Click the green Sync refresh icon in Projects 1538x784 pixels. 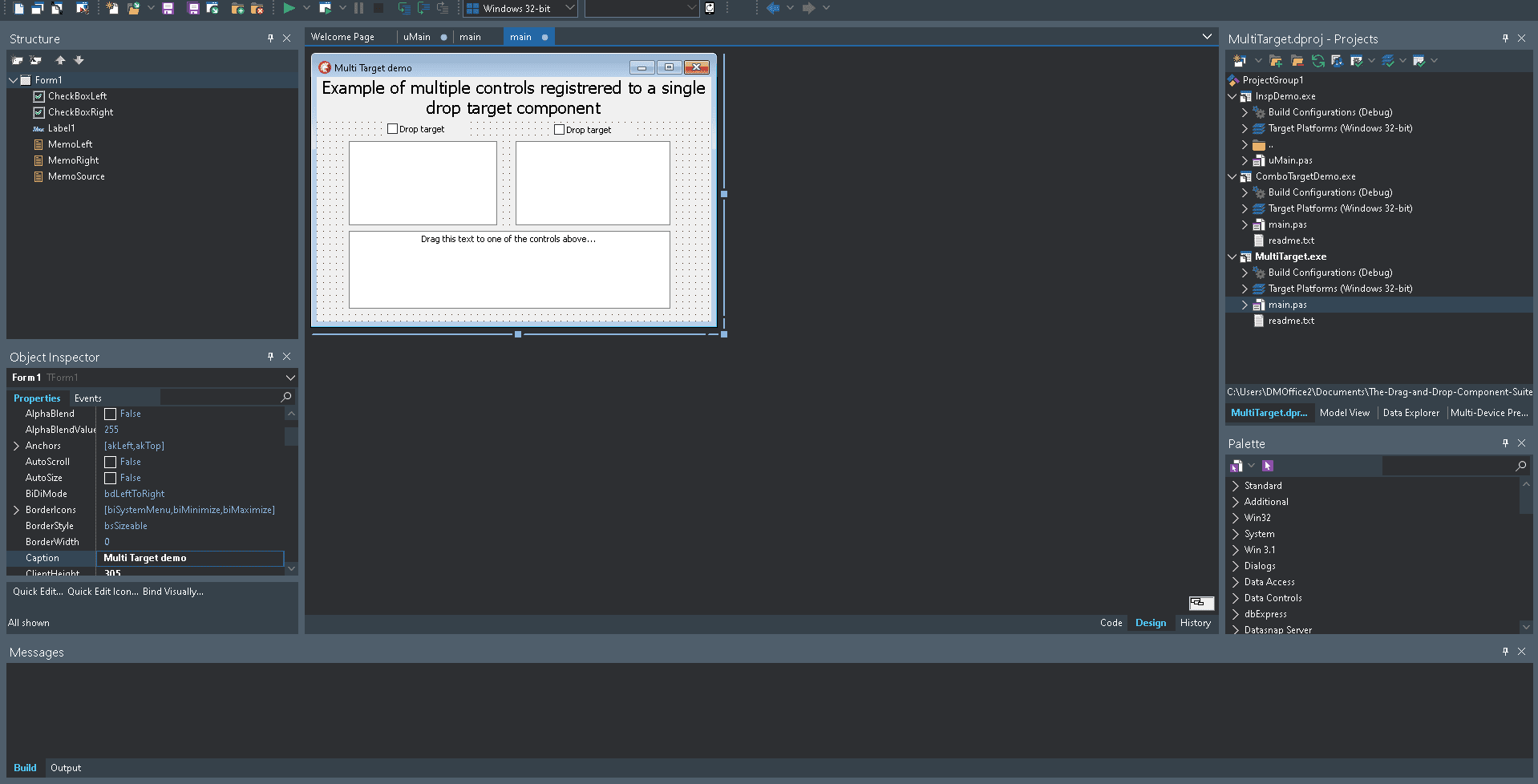(x=1318, y=61)
